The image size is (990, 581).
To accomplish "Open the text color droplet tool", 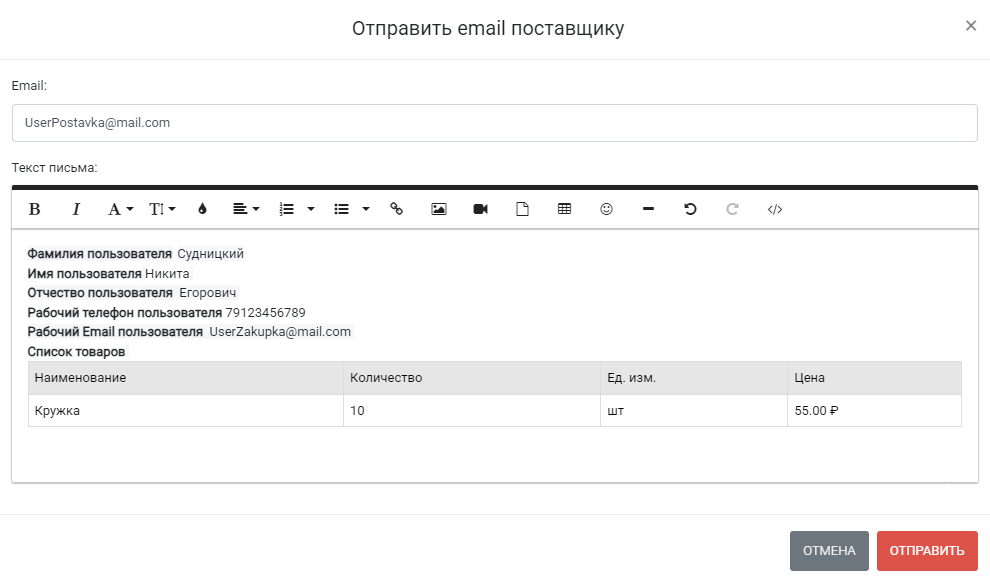I will [x=202, y=209].
